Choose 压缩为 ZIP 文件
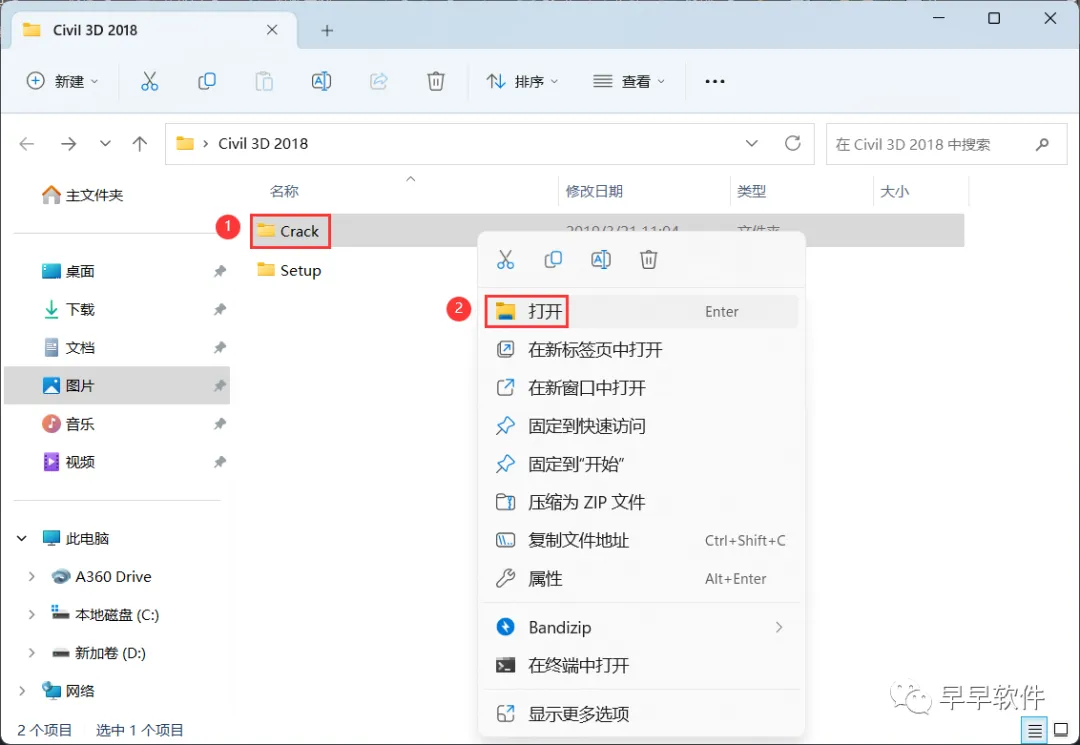1080x745 pixels. [x=641, y=502]
